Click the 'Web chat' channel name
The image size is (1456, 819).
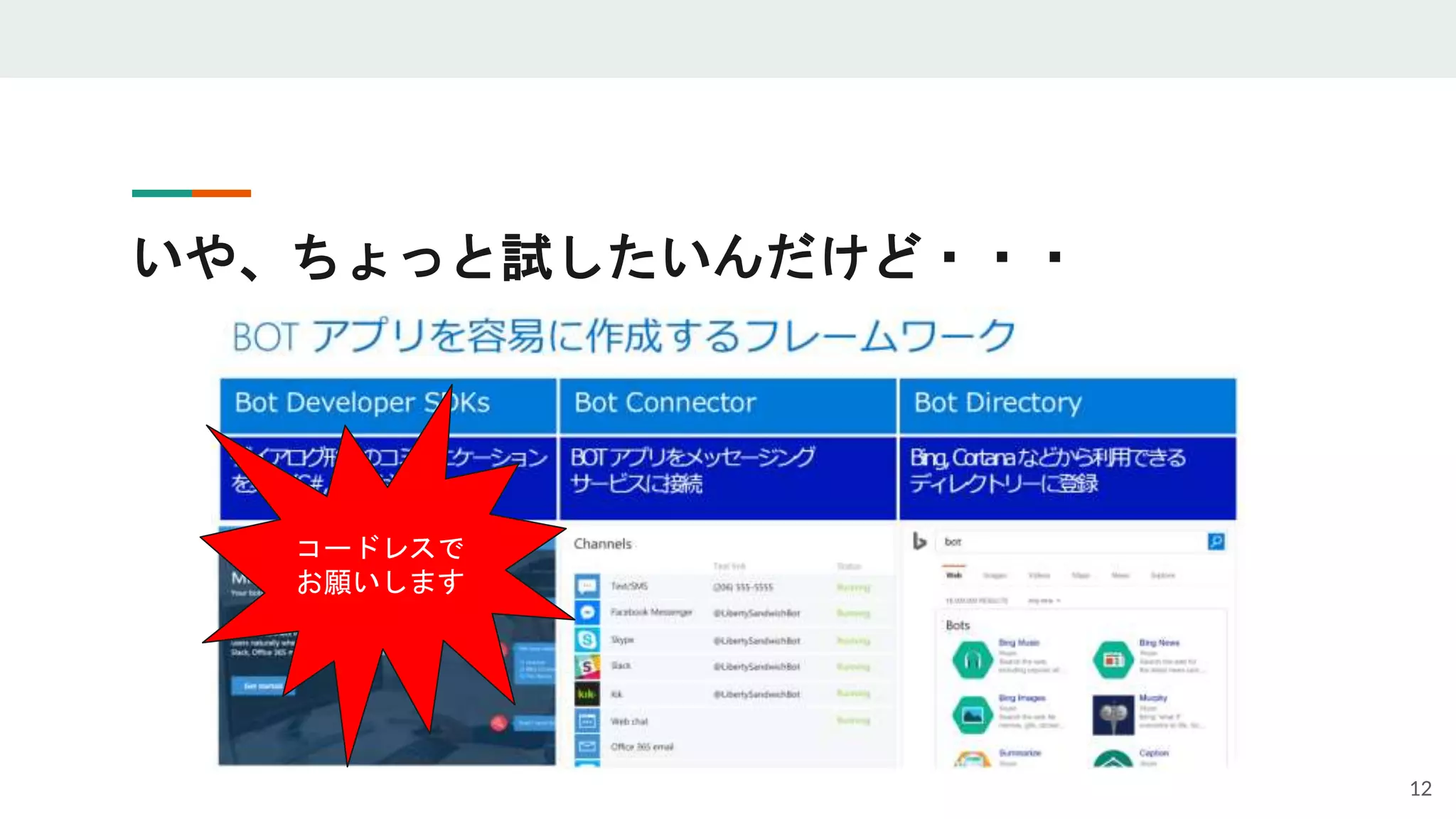click(629, 721)
